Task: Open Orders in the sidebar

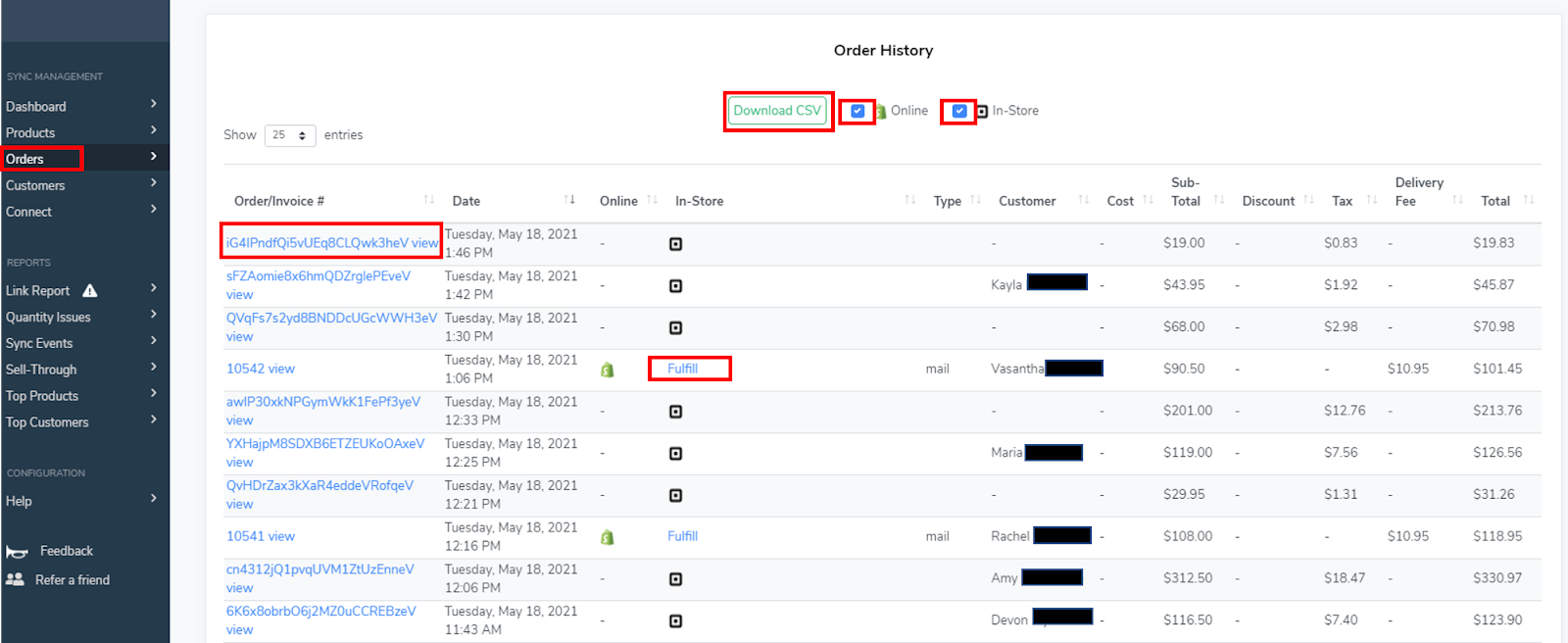Action: coord(25,159)
